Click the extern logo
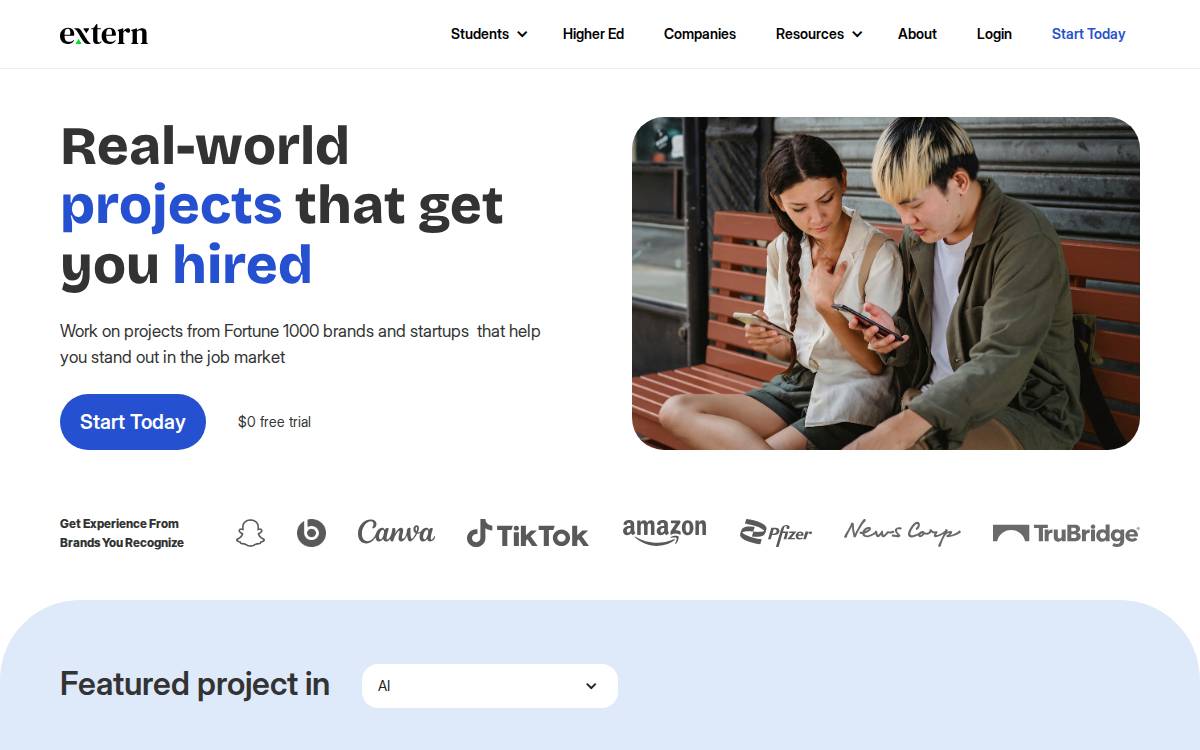This screenshot has height=750, width=1200. (104, 34)
